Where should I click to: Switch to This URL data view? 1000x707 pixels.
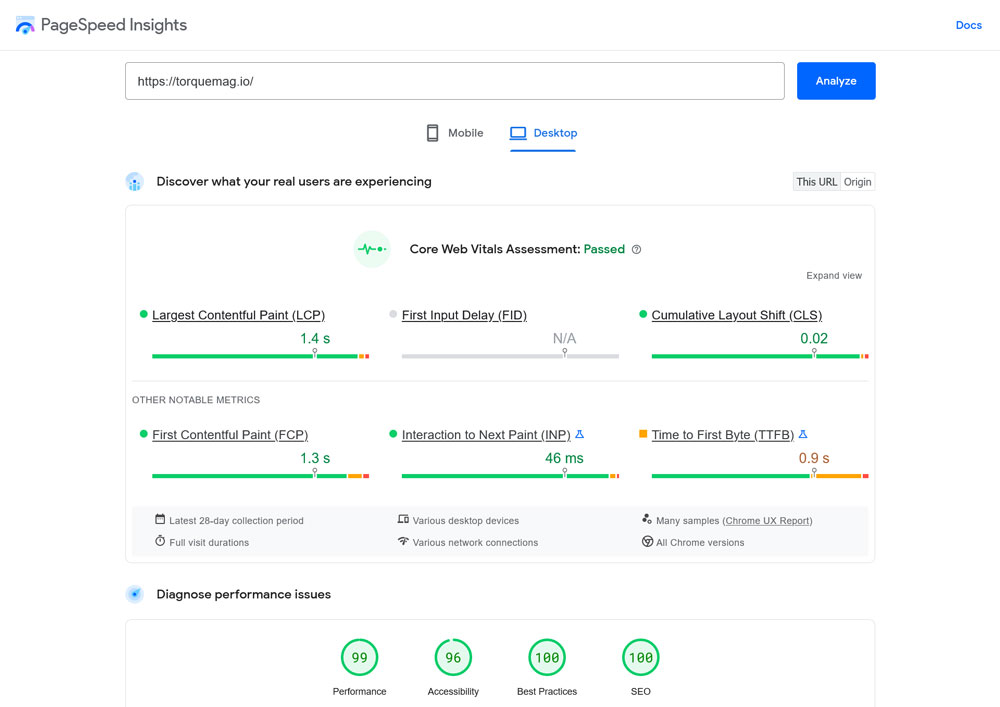coord(817,182)
